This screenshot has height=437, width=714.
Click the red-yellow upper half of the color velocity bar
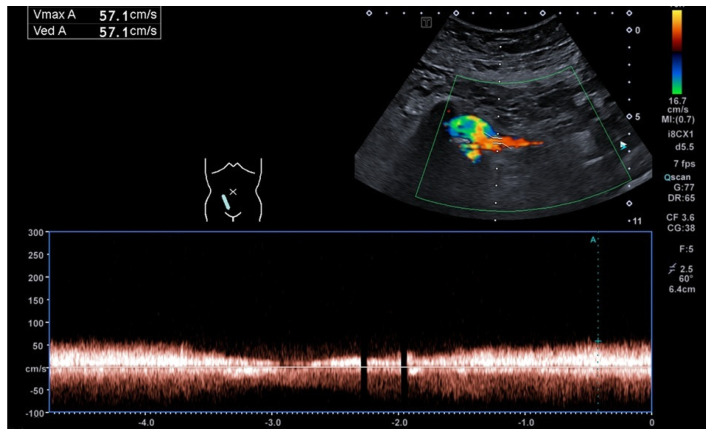coord(677,30)
